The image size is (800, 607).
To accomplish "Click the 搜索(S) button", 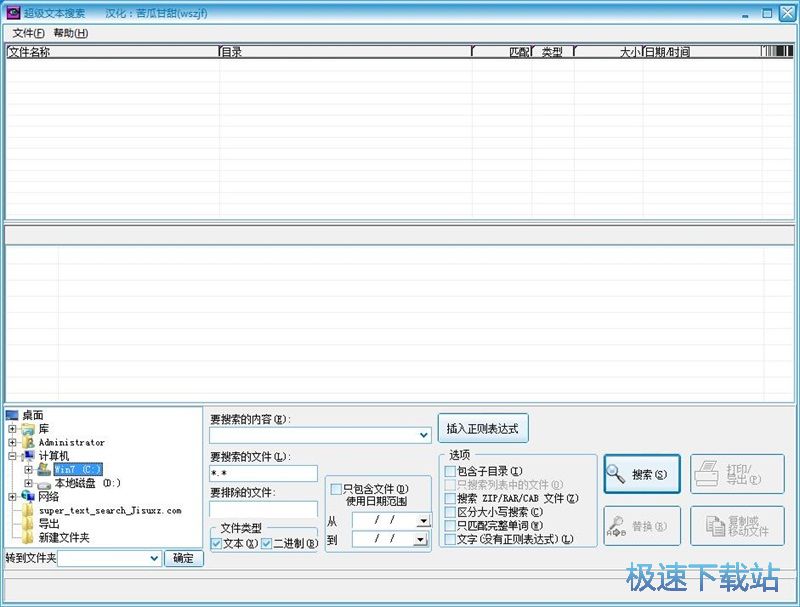I will [x=642, y=474].
